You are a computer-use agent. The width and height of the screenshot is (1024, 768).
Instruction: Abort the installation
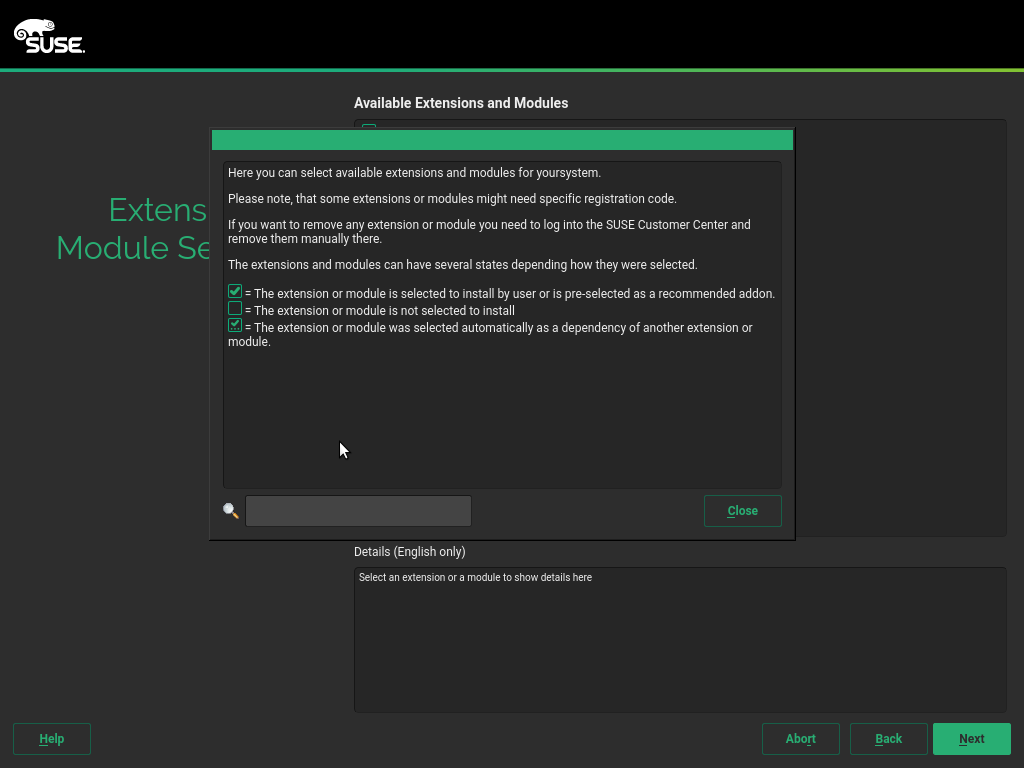800,739
